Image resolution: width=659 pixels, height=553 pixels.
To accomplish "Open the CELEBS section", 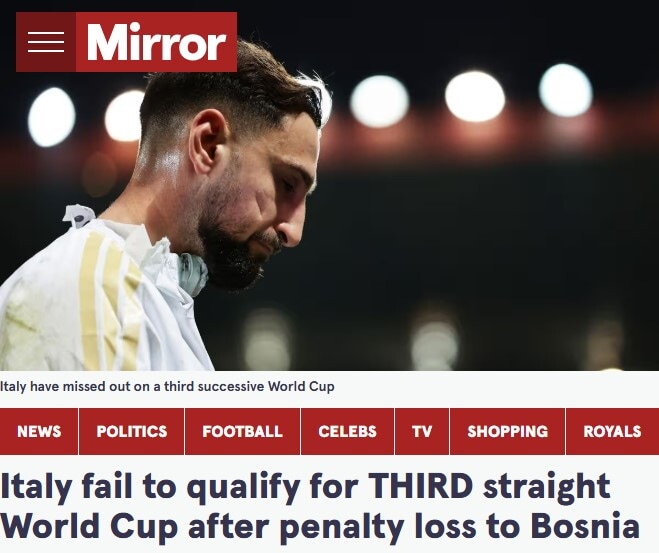I will pyautogui.click(x=348, y=431).
